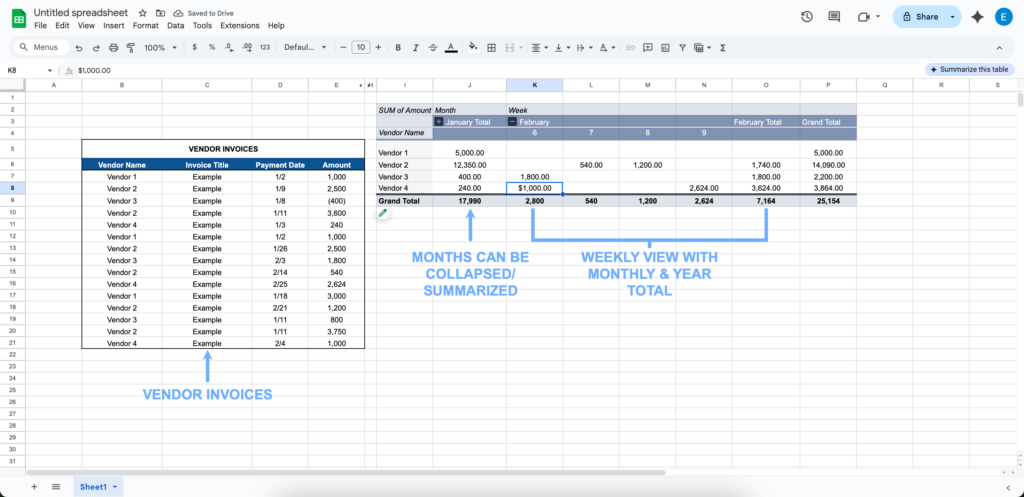The width and height of the screenshot is (1024, 497).
Task: Open version history clock icon
Action: coord(807,17)
